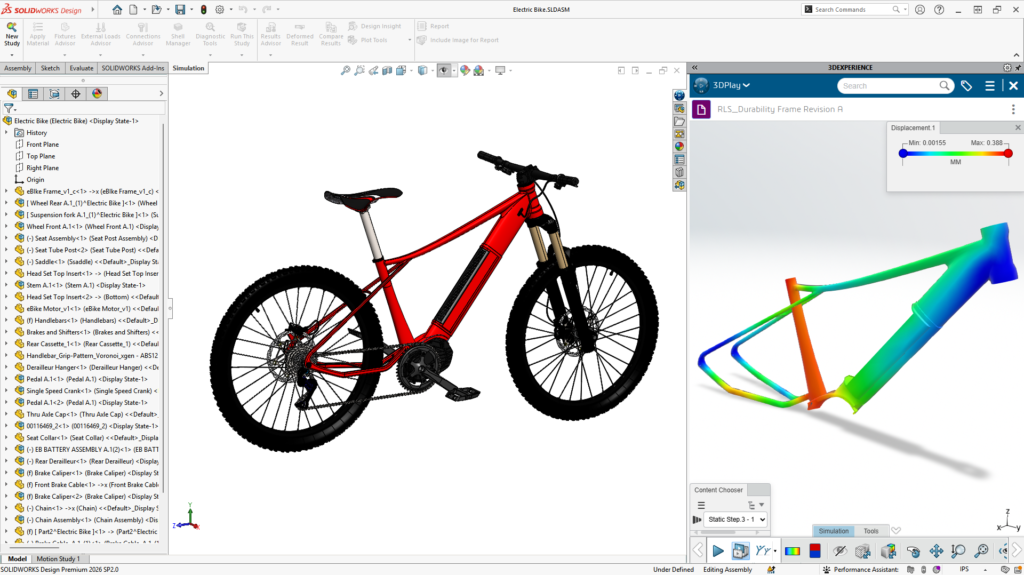Select the ConfigurationManager tab icon
Viewport: 1024px width, 575px height.
tap(54, 94)
